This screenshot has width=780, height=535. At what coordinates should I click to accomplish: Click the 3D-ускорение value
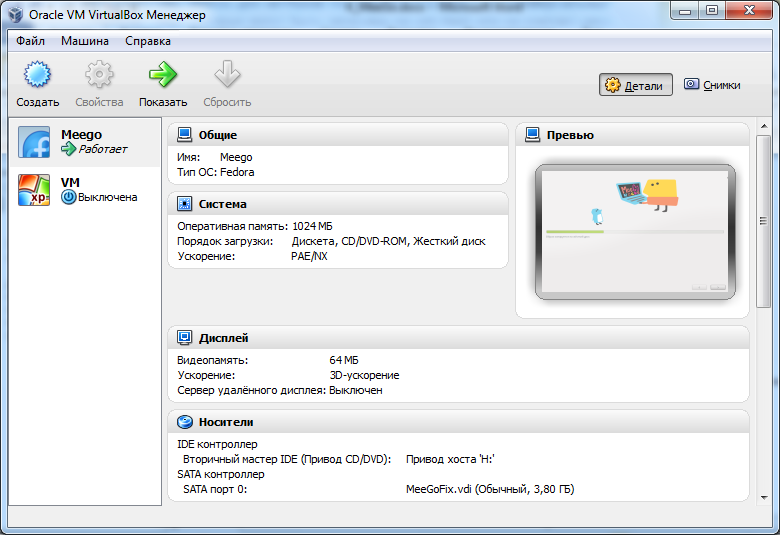click(x=364, y=375)
